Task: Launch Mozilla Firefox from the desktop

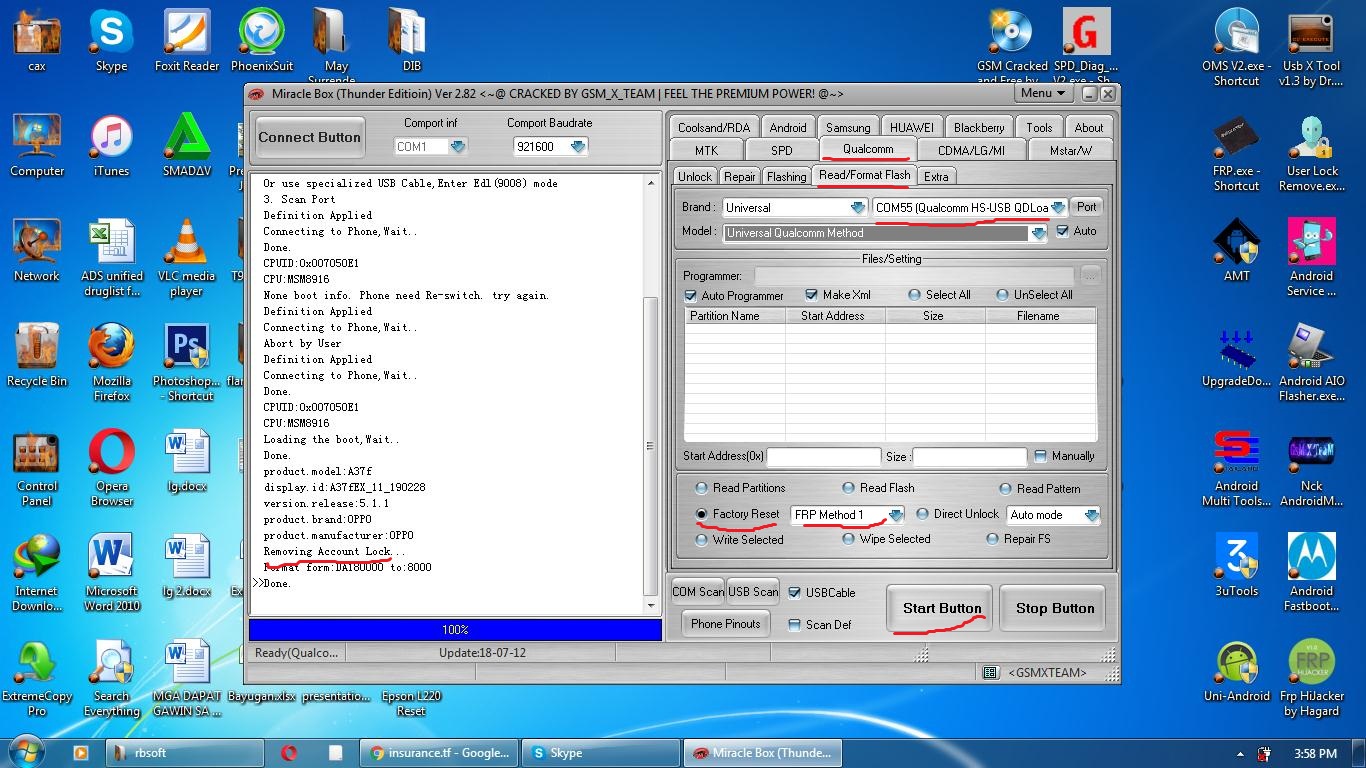Action: 111,363
